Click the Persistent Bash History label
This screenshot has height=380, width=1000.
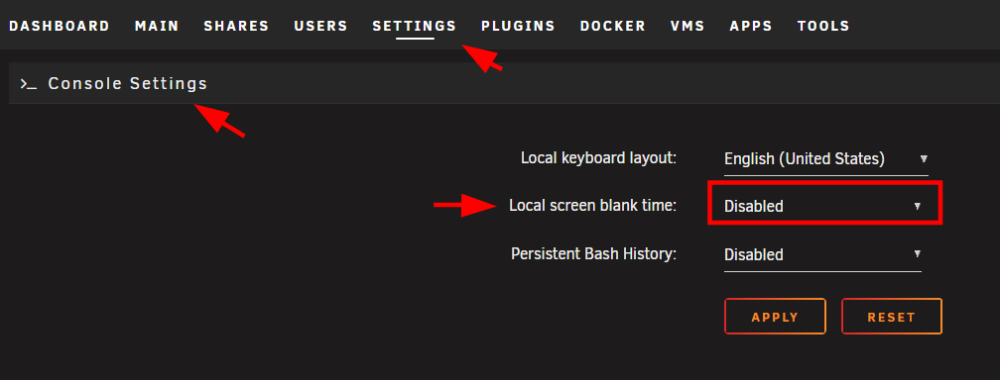pos(594,254)
